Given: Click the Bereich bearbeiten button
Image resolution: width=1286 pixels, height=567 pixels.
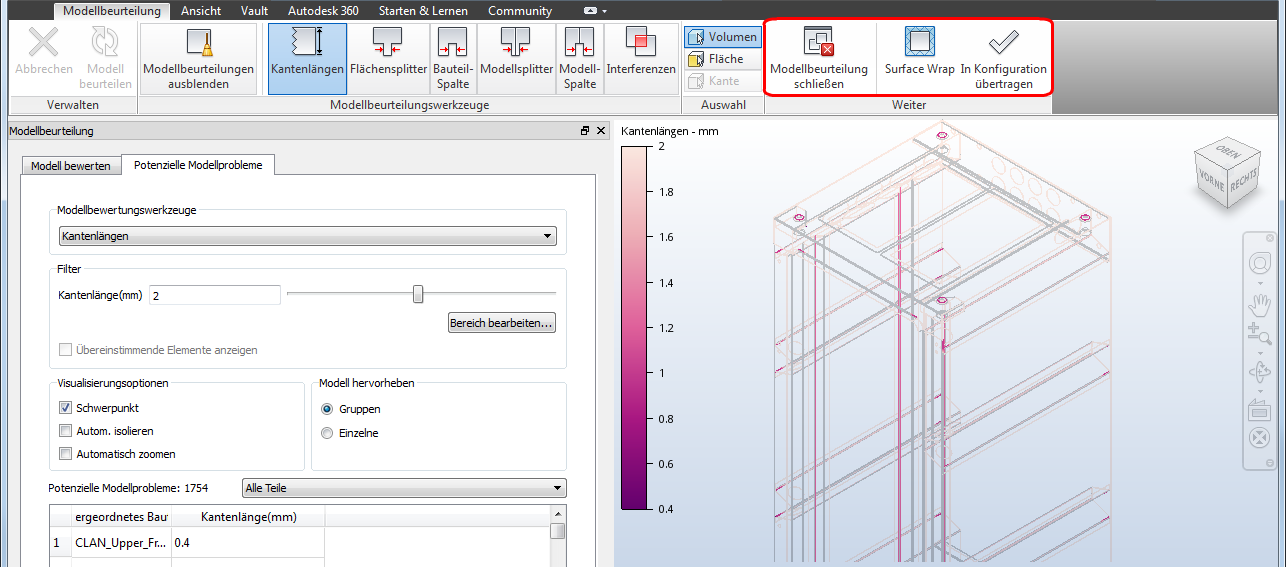Looking at the screenshot, I should pyautogui.click(x=502, y=323).
